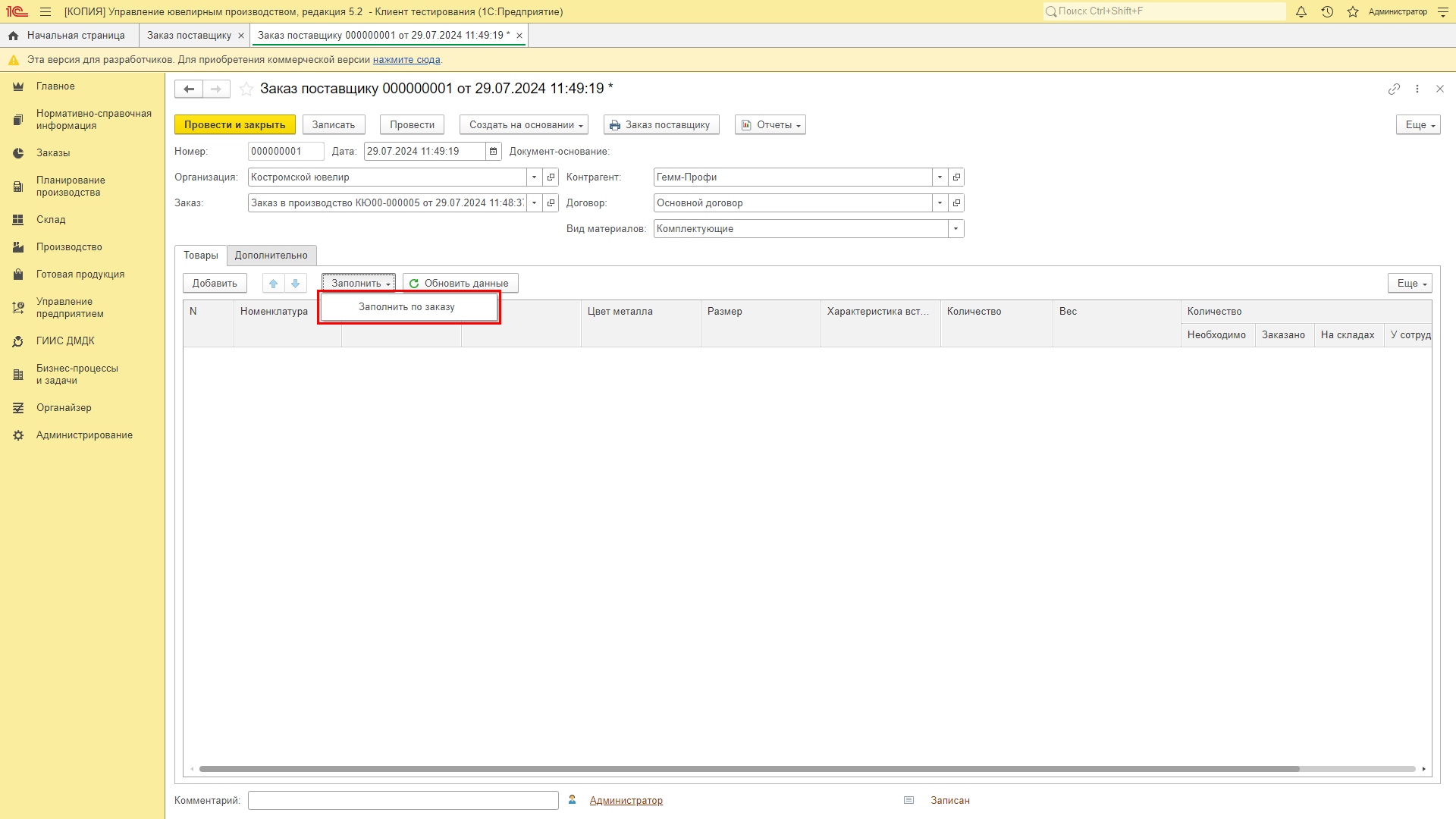The image size is (1456, 819).
Task: Open Органайзер sidebar section
Action: (82, 408)
